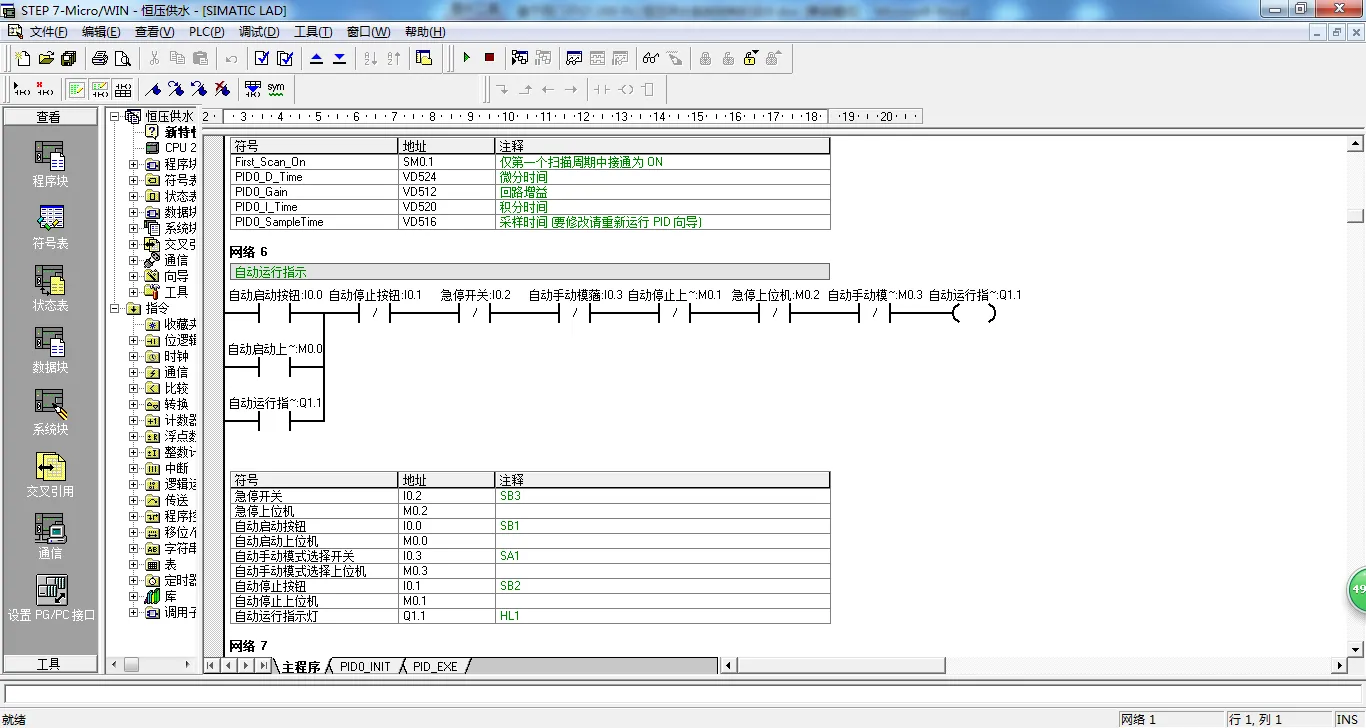The width and height of the screenshot is (1366, 728).
Task: Open the 帮助(H) menu
Action: pyautogui.click(x=425, y=32)
